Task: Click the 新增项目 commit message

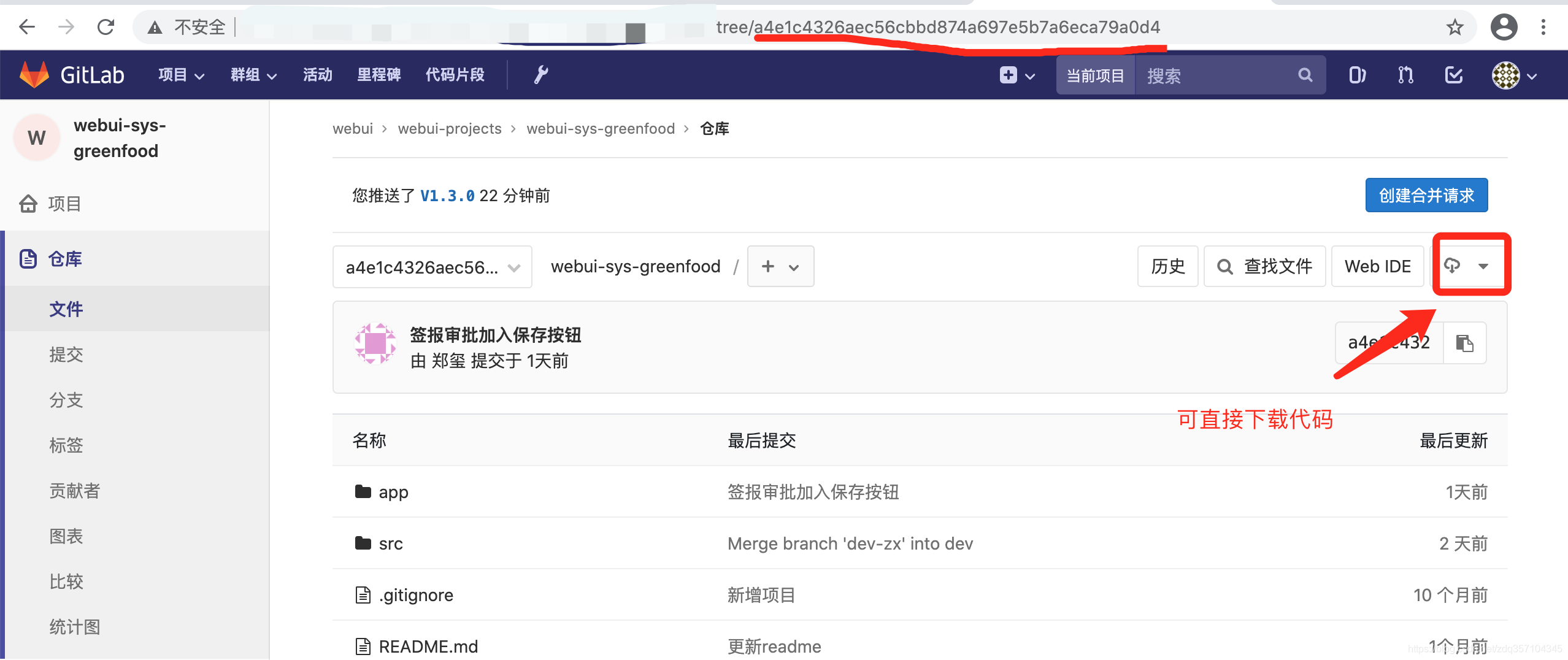Action: pyautogui.click(x=761, y=595)
